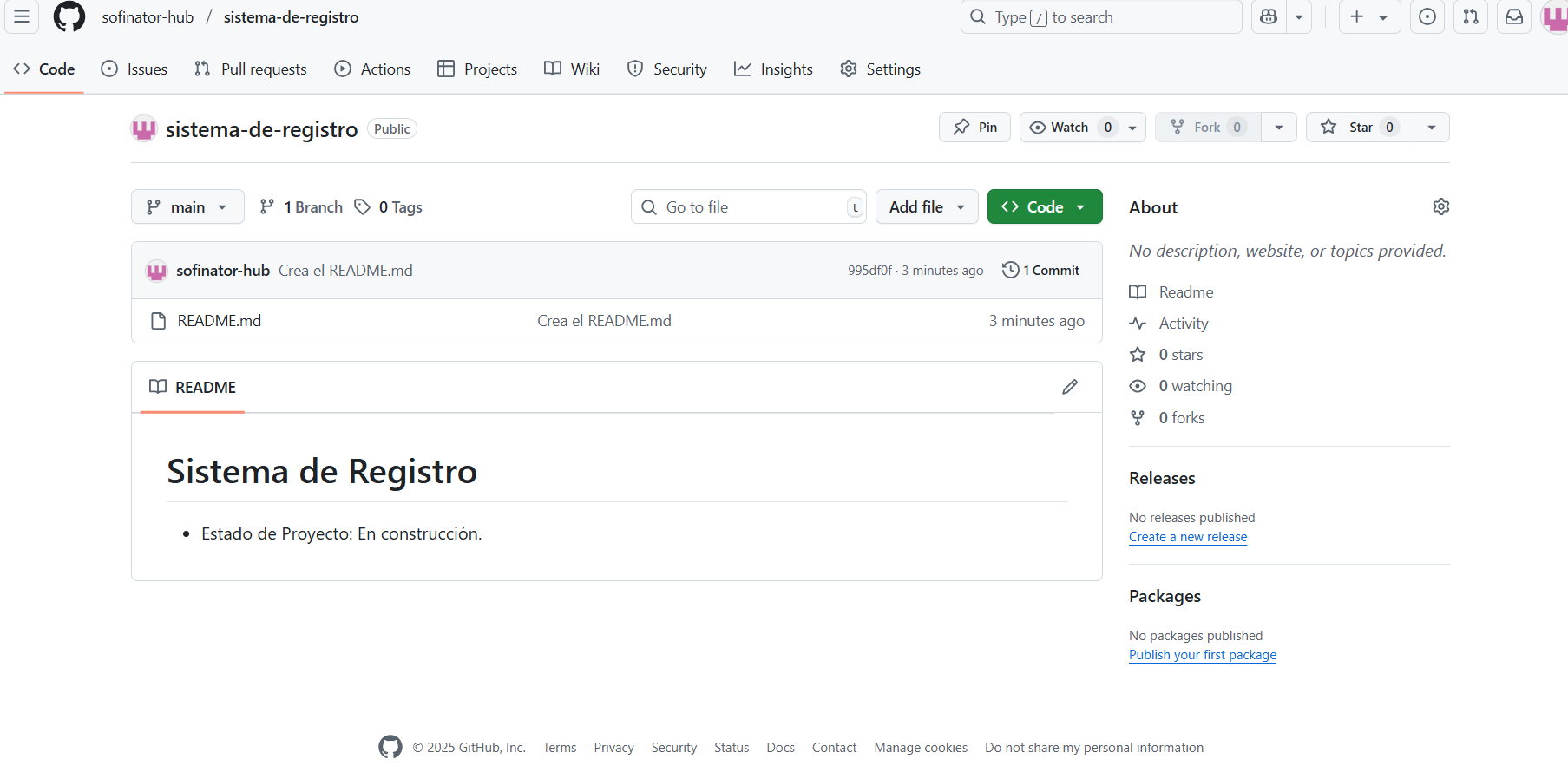Open the footer GitHub logo
This screenshot has width=1568, height=772.
390,747
